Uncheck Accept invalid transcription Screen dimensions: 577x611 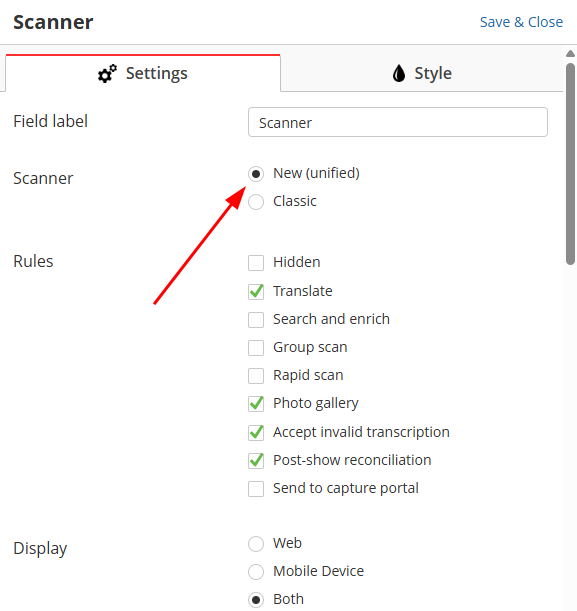(256, 433)
